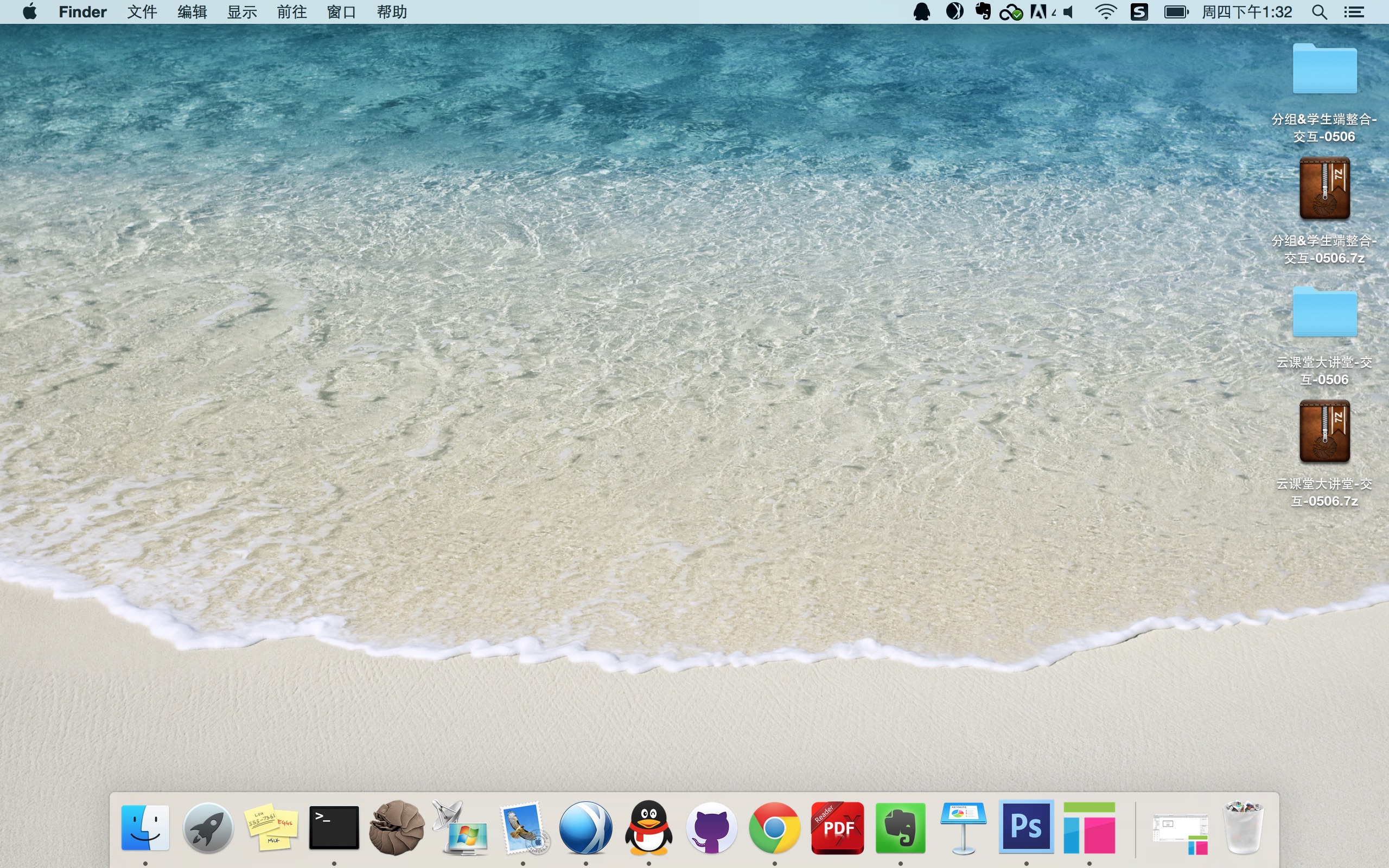Open the Finder application menu
The image size is (1389, 868).
click(x=82, y=11)
